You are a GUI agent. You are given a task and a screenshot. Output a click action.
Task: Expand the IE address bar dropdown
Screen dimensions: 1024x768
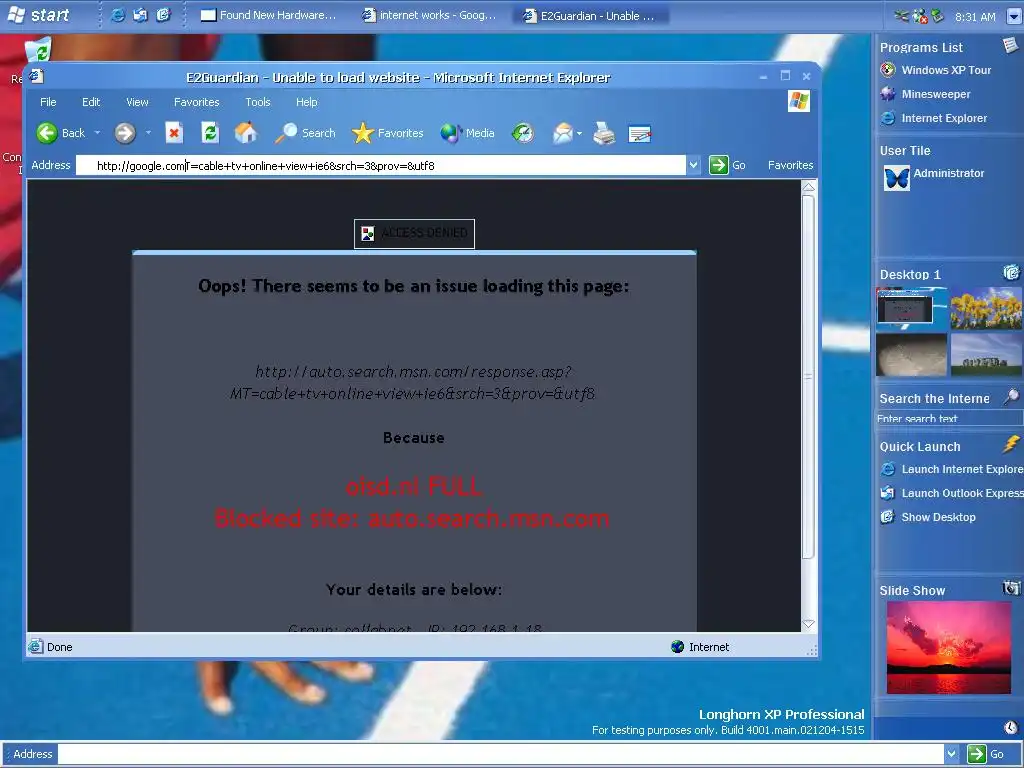click(694, 165)
